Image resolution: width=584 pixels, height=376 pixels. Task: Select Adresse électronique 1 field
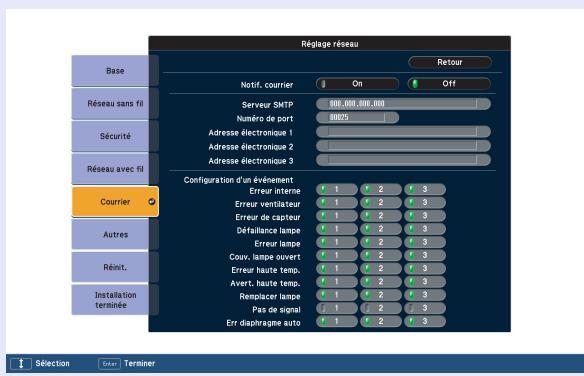coord(403,132)
